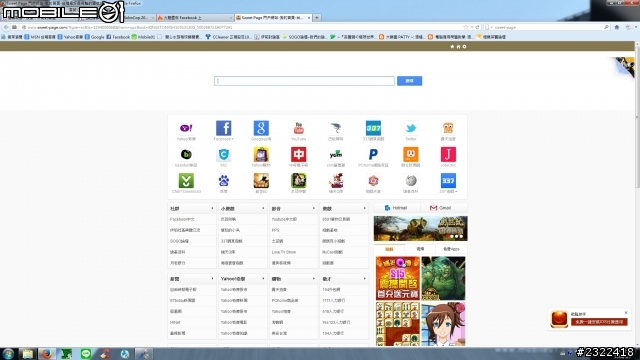Open Windows Start orb

pyautogui.click(x=8, y=353)
